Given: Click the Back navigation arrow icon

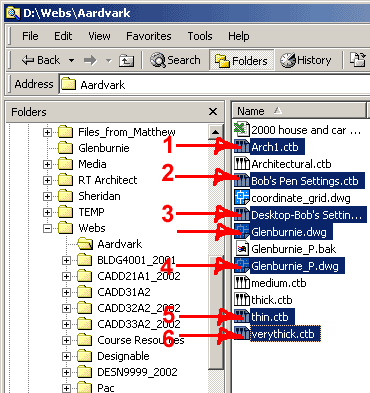Looking at the screenshot, I should tap(28, 60).
